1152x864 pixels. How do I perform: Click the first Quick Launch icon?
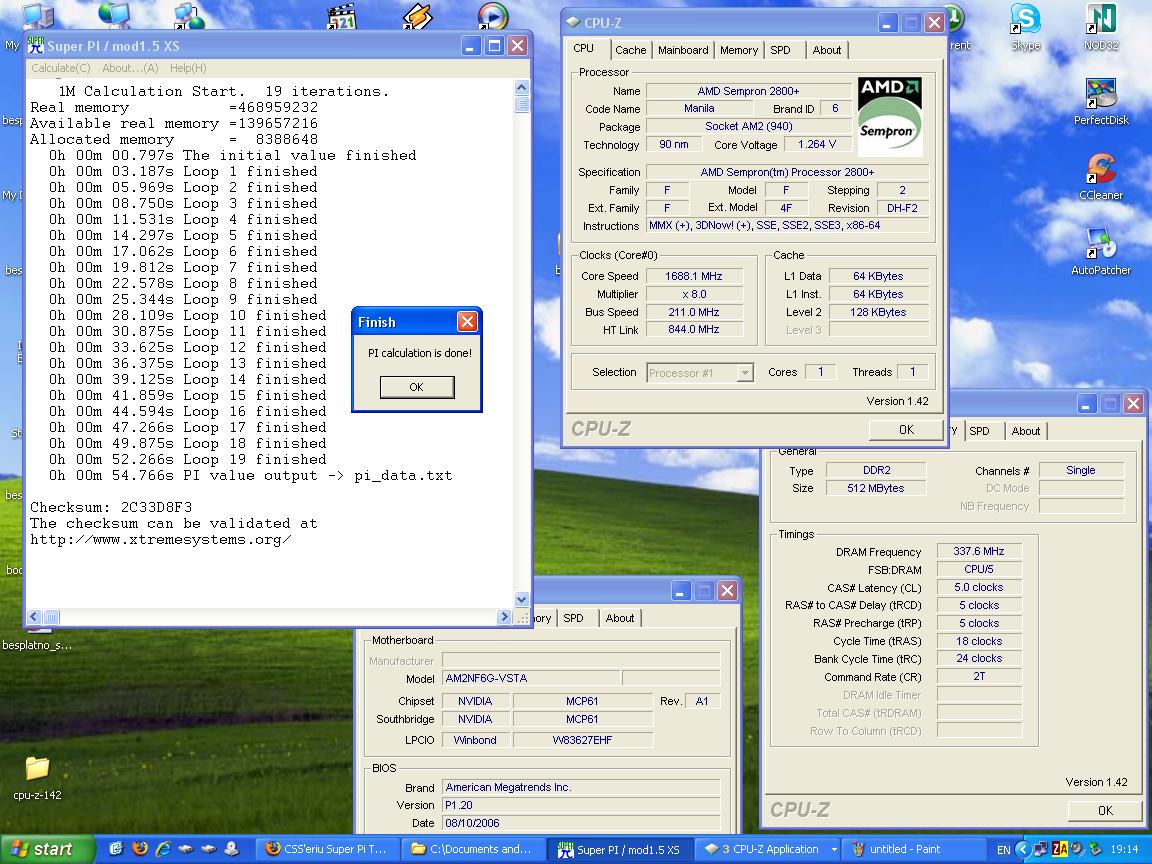[x=116, y=849]
